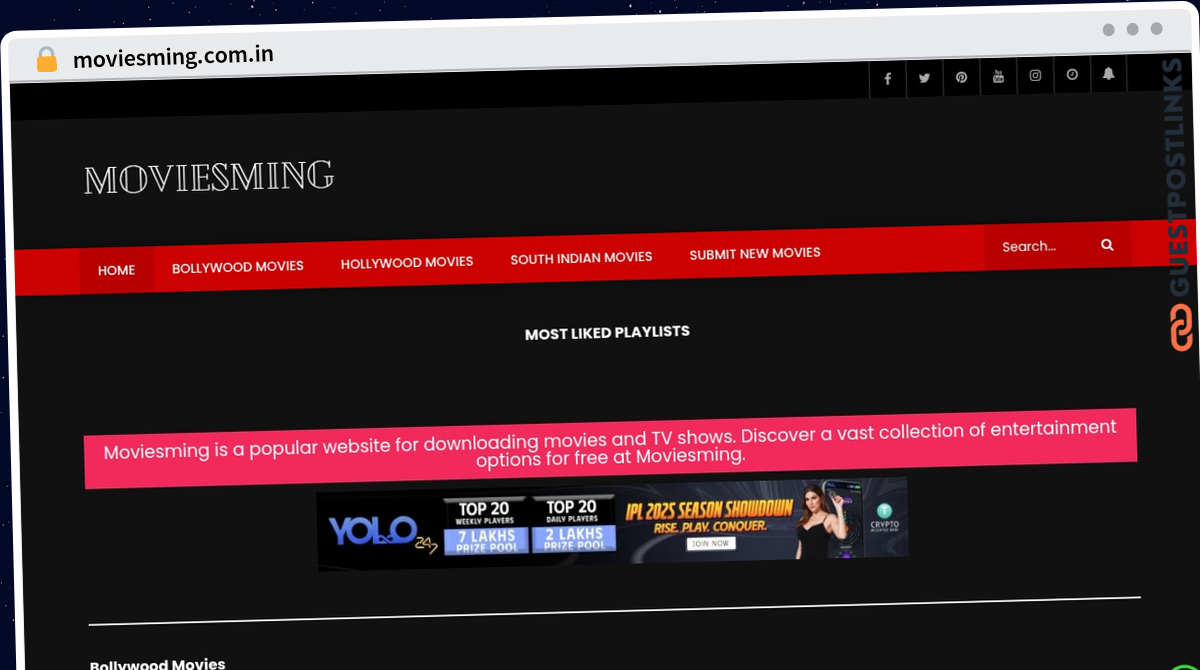Viewport: 1200px width, 670px height.
Task: Open Hollywood Movies menu
Action: click(x=407, y=262)
